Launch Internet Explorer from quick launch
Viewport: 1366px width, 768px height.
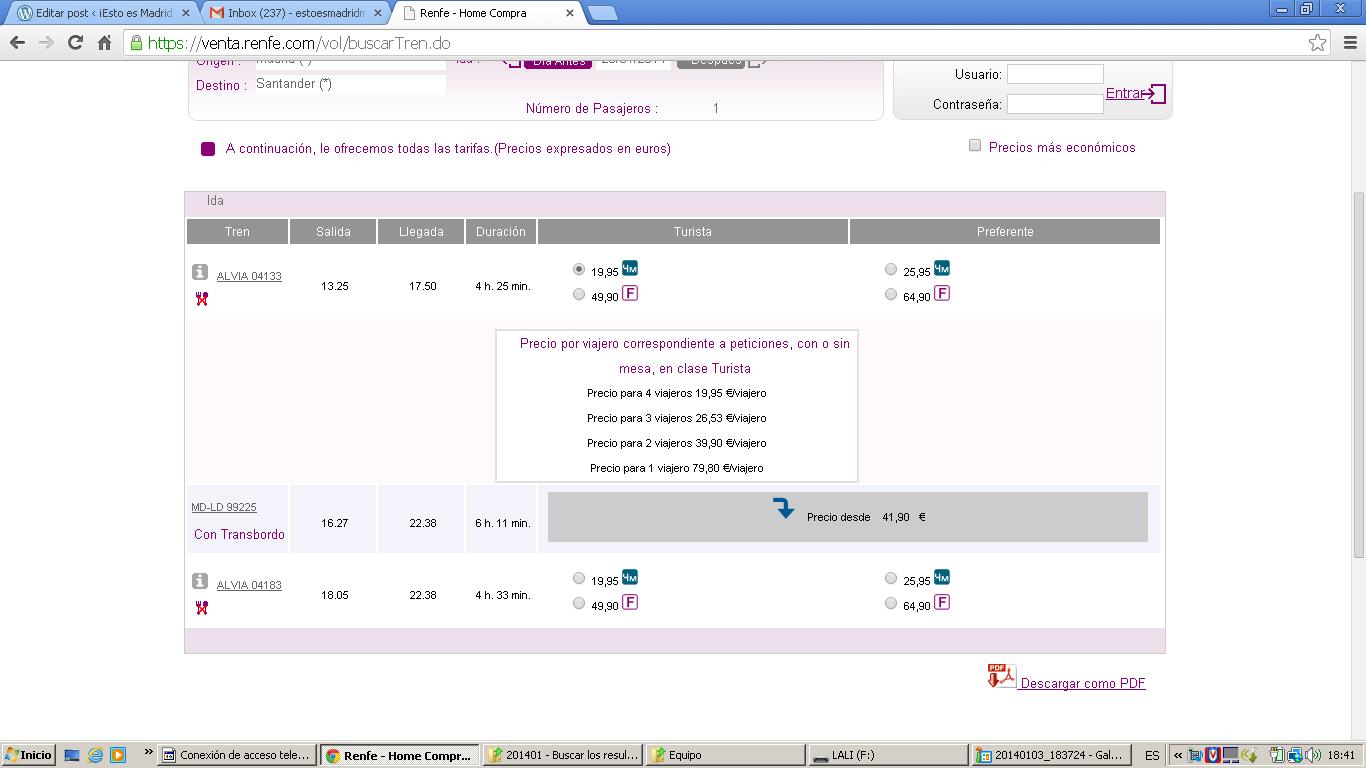[95, 755]
